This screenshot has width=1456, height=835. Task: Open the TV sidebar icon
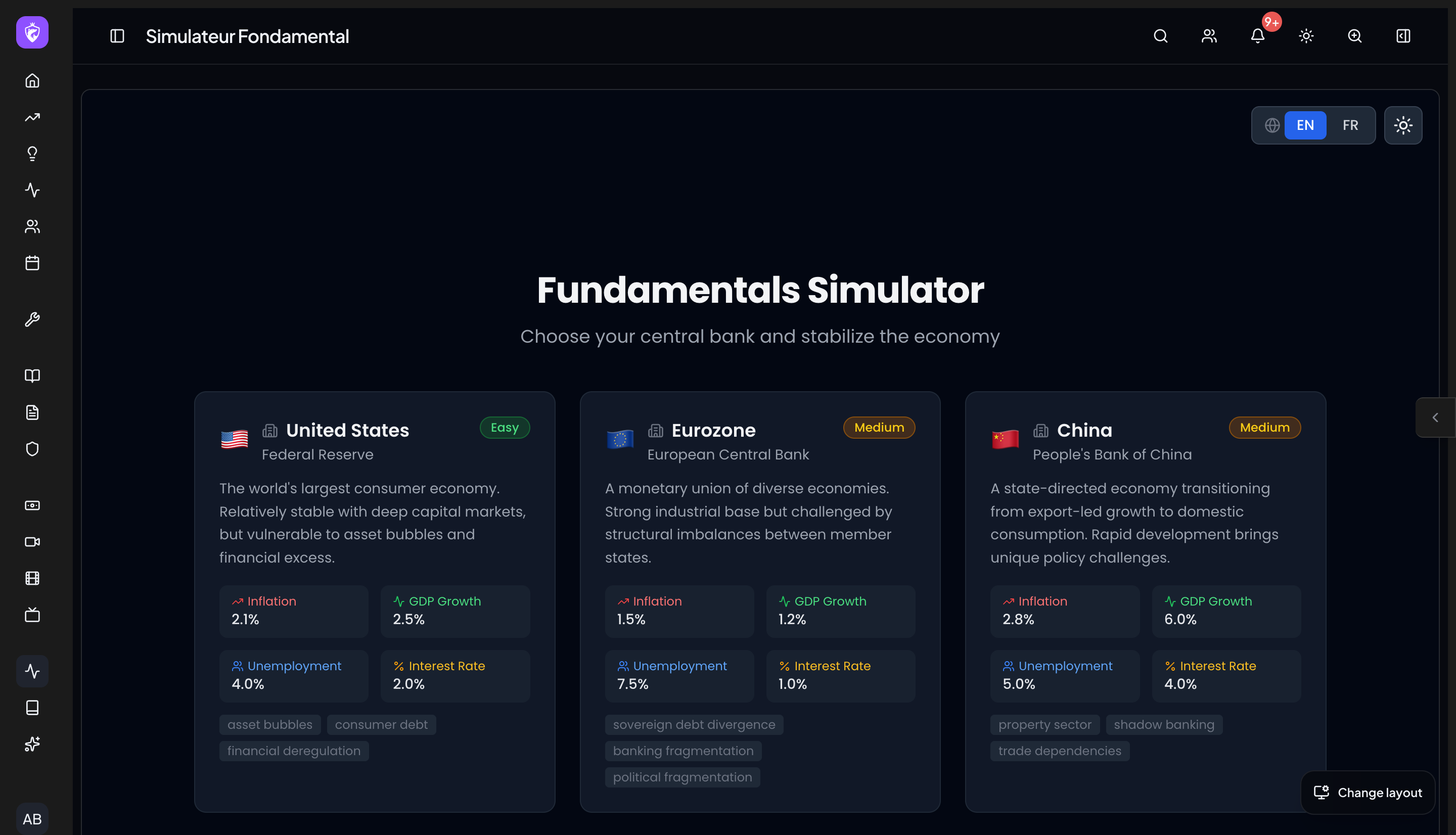(x=32, y=615)
